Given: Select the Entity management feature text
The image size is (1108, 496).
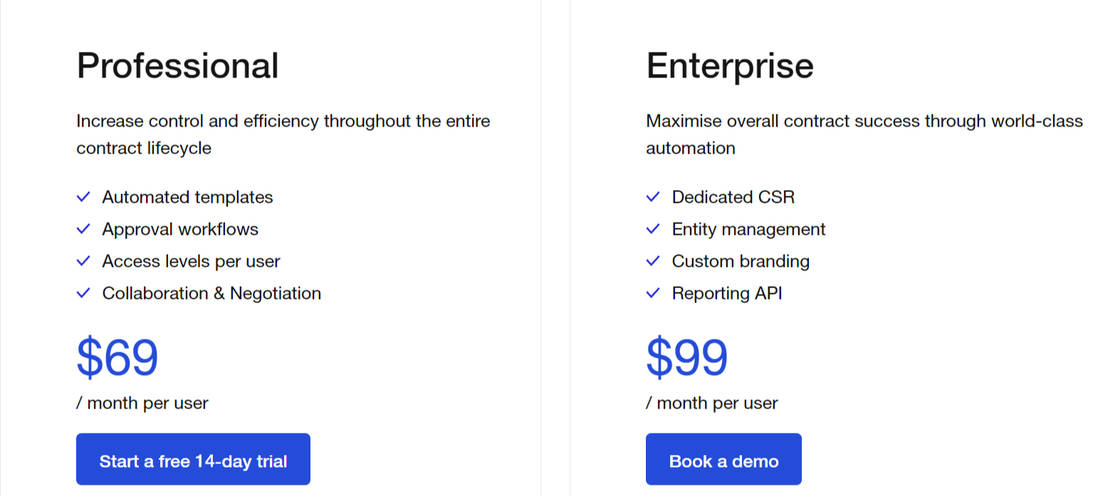Looking at the screenshot, I should coord(748,229).
